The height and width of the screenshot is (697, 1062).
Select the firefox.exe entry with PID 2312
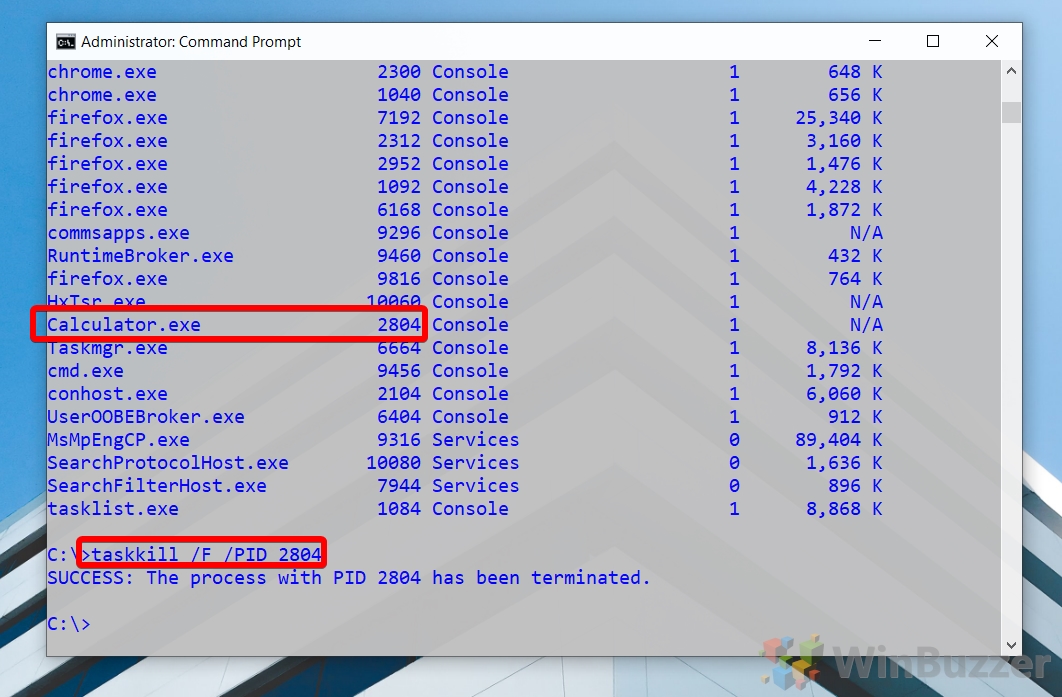tap(465, 141)
